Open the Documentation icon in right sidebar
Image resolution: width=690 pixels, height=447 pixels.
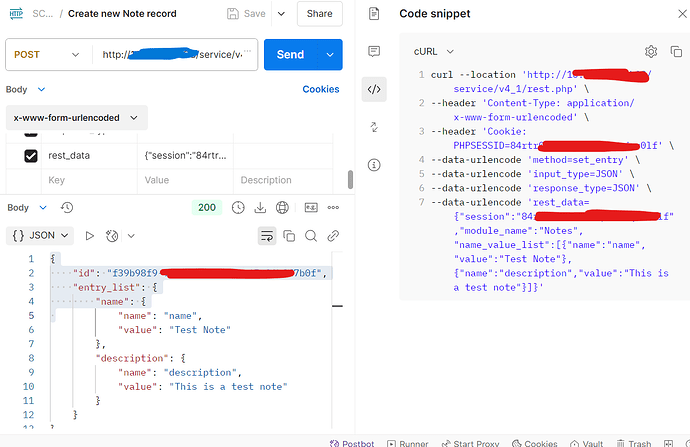[x=374, y=14]
